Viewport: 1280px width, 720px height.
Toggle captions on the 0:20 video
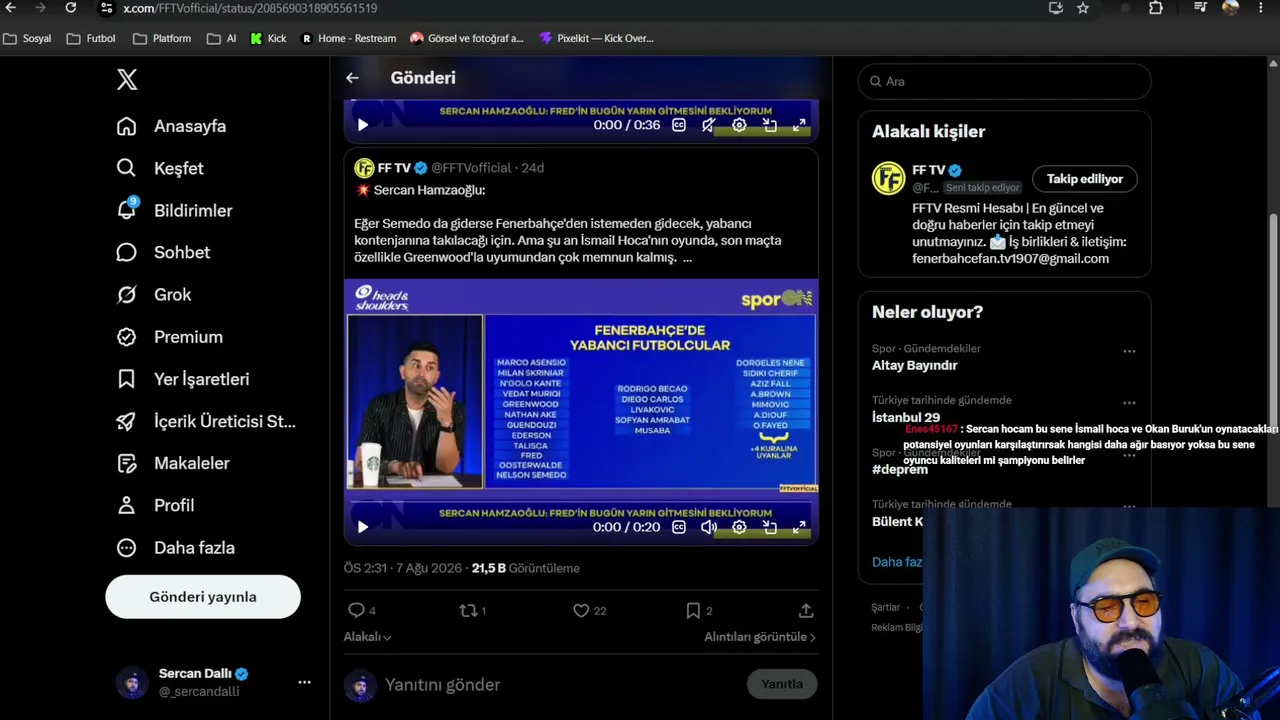[679, 527]
